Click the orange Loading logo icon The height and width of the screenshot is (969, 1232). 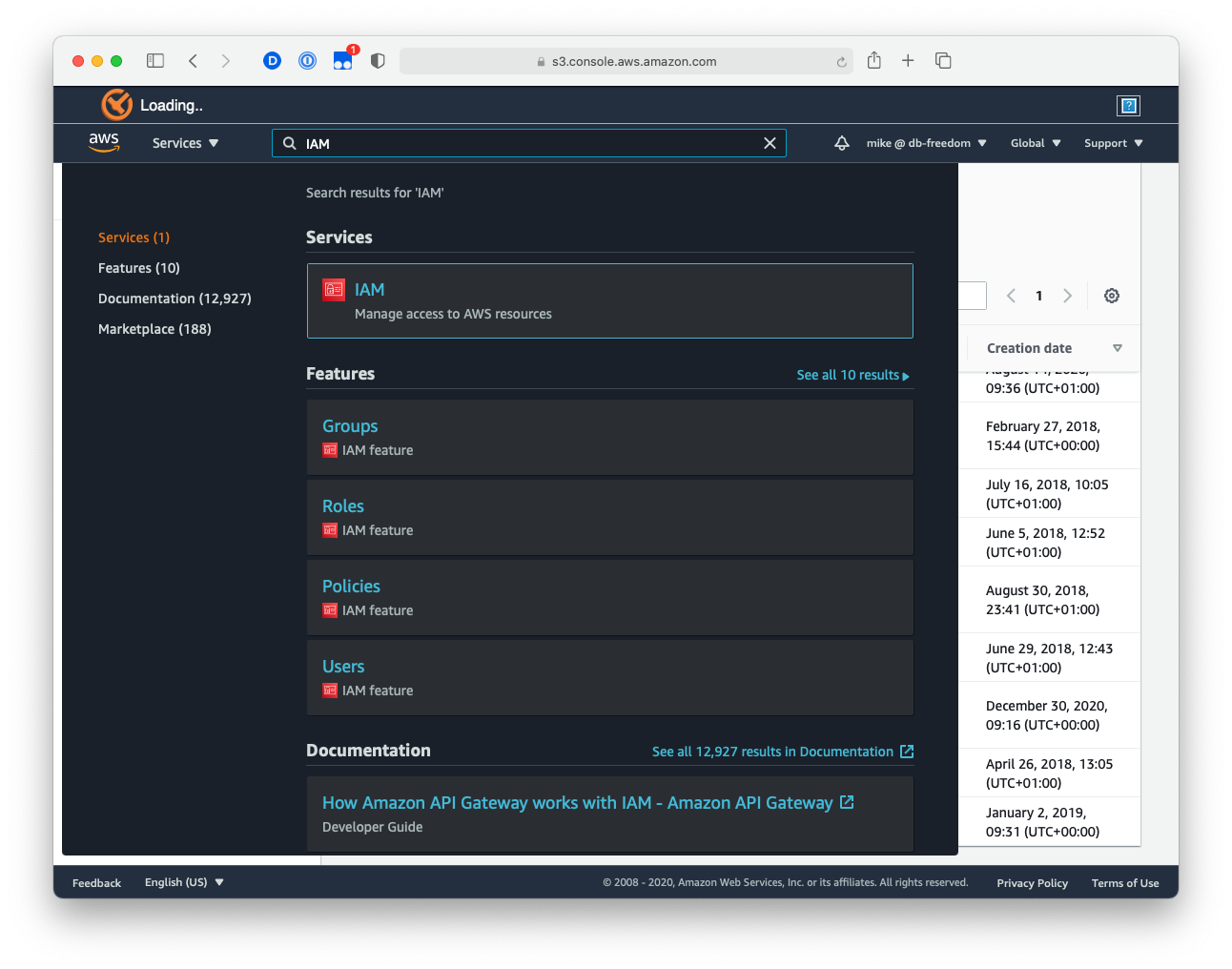pyautogui.click(x=117, y=105)
